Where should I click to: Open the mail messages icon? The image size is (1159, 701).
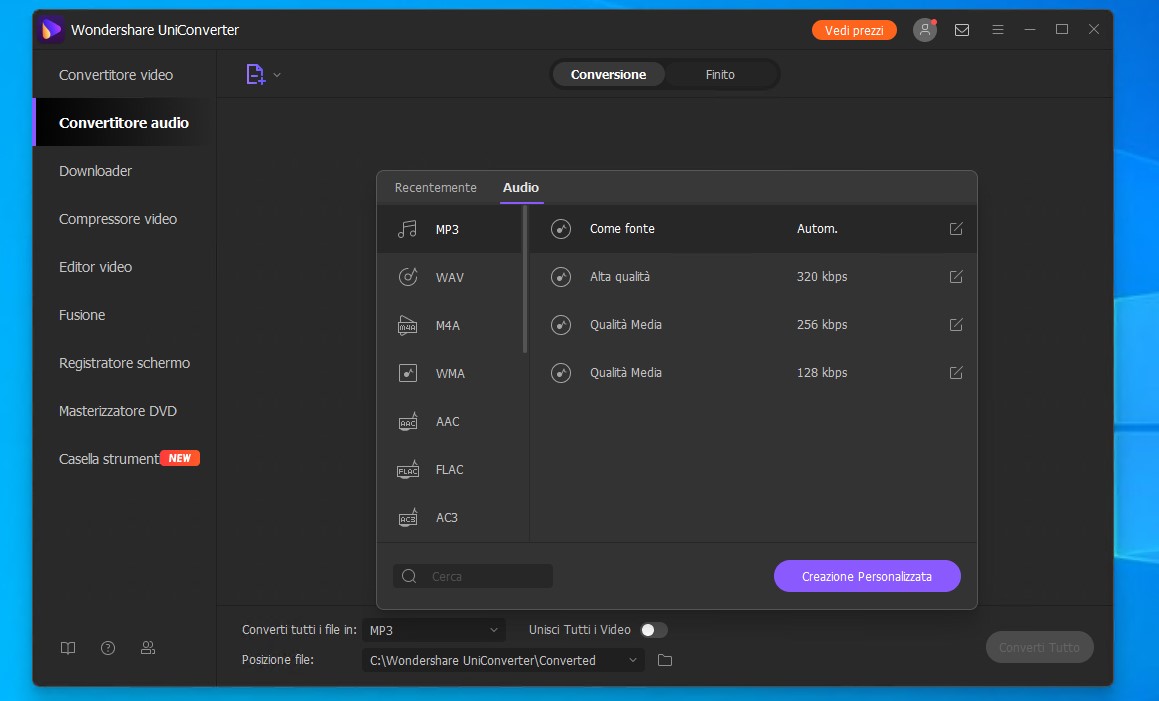[962, 30]
